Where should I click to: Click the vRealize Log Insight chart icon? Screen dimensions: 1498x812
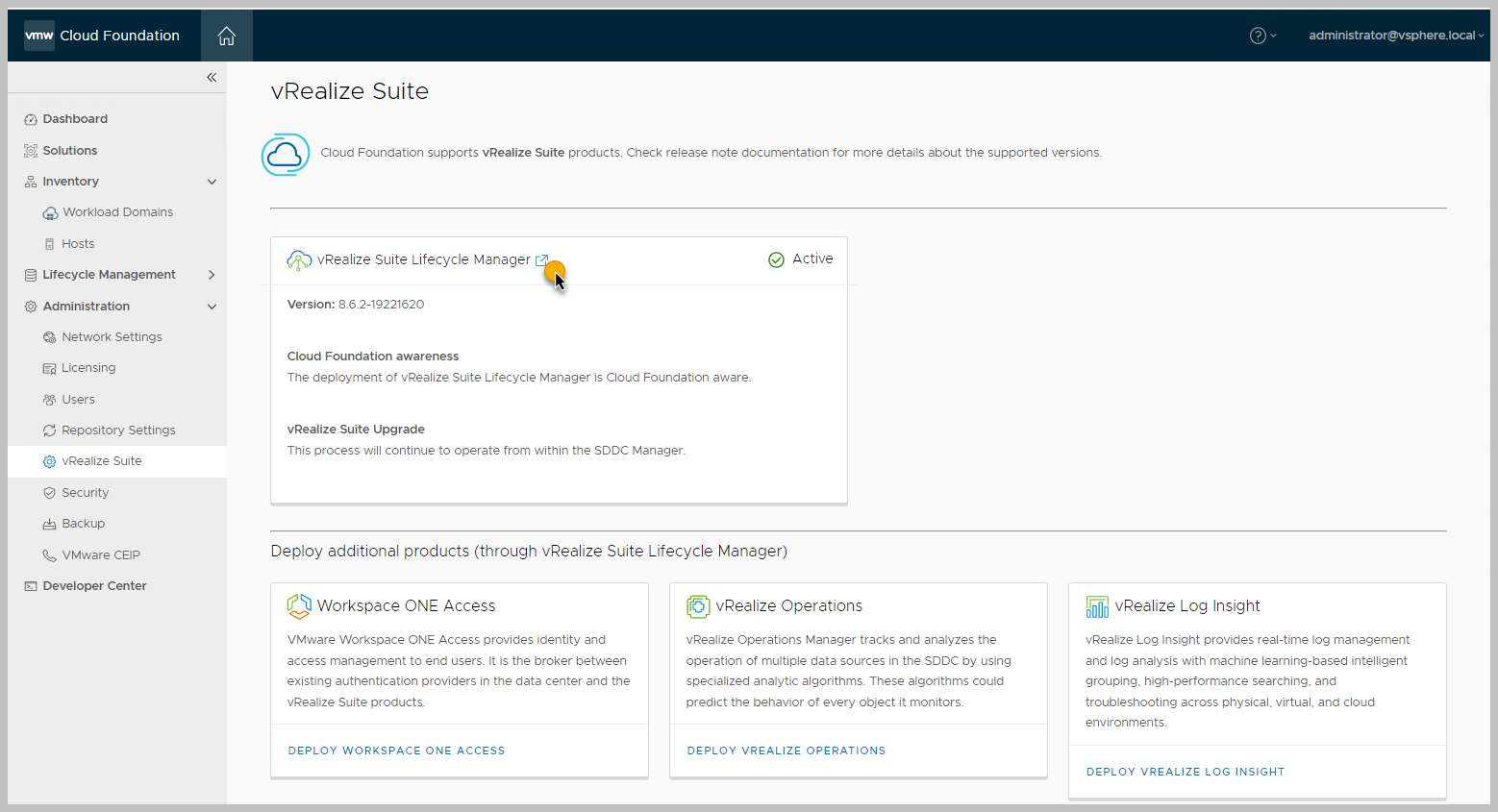(1097, 606)
